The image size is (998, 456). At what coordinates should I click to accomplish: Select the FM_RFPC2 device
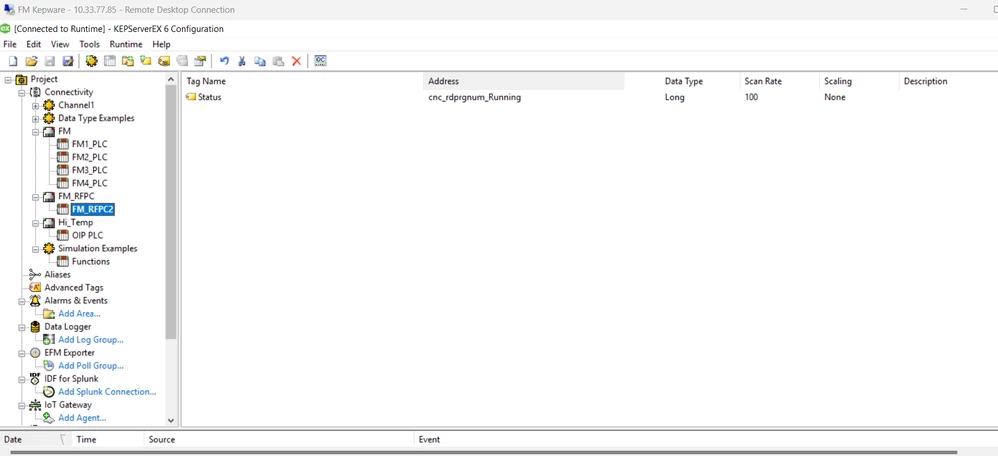click(93, 210)
